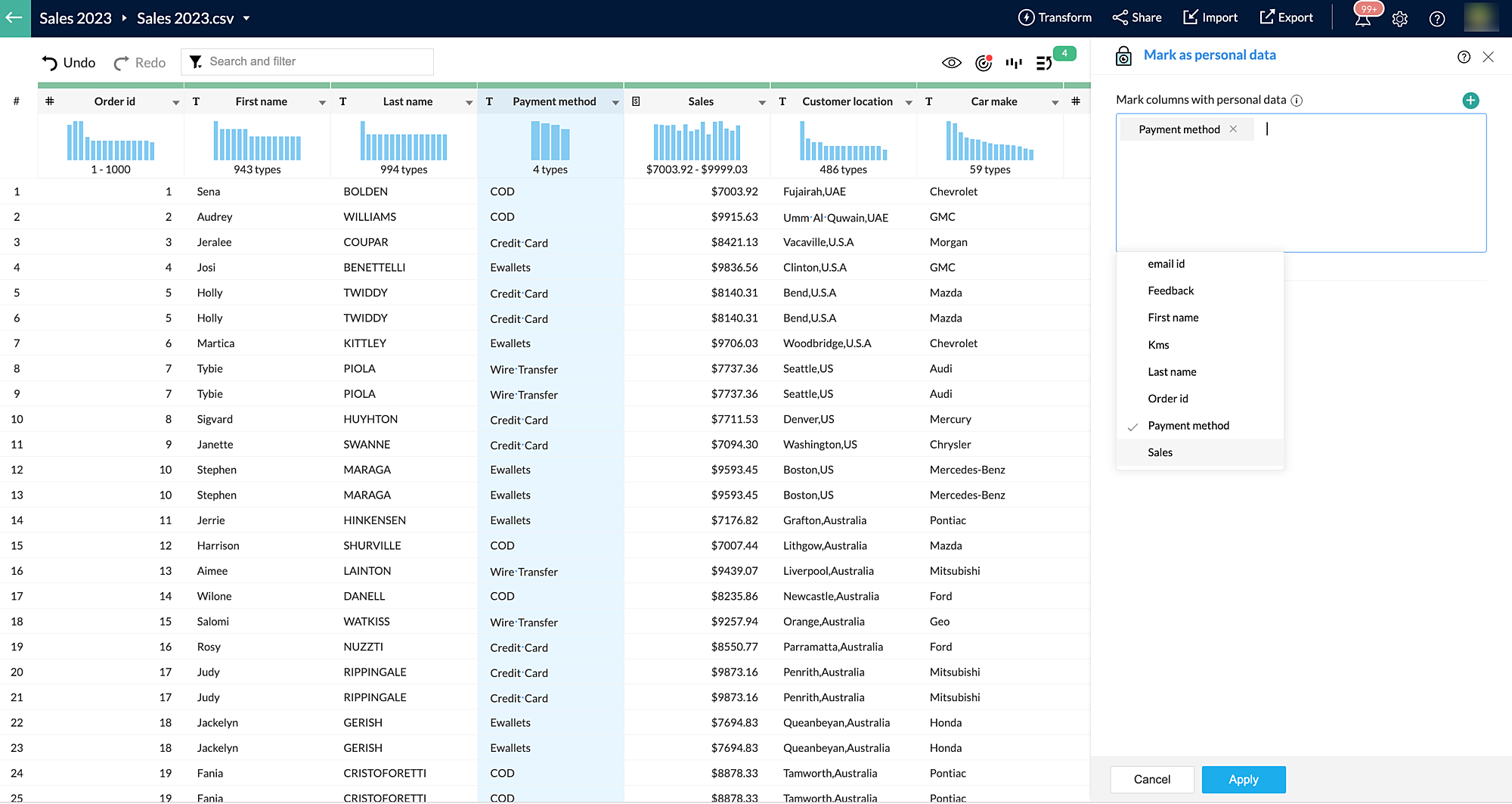Click the Apply button
The image size is (1512, 804).
click(x=1243, y=779)
